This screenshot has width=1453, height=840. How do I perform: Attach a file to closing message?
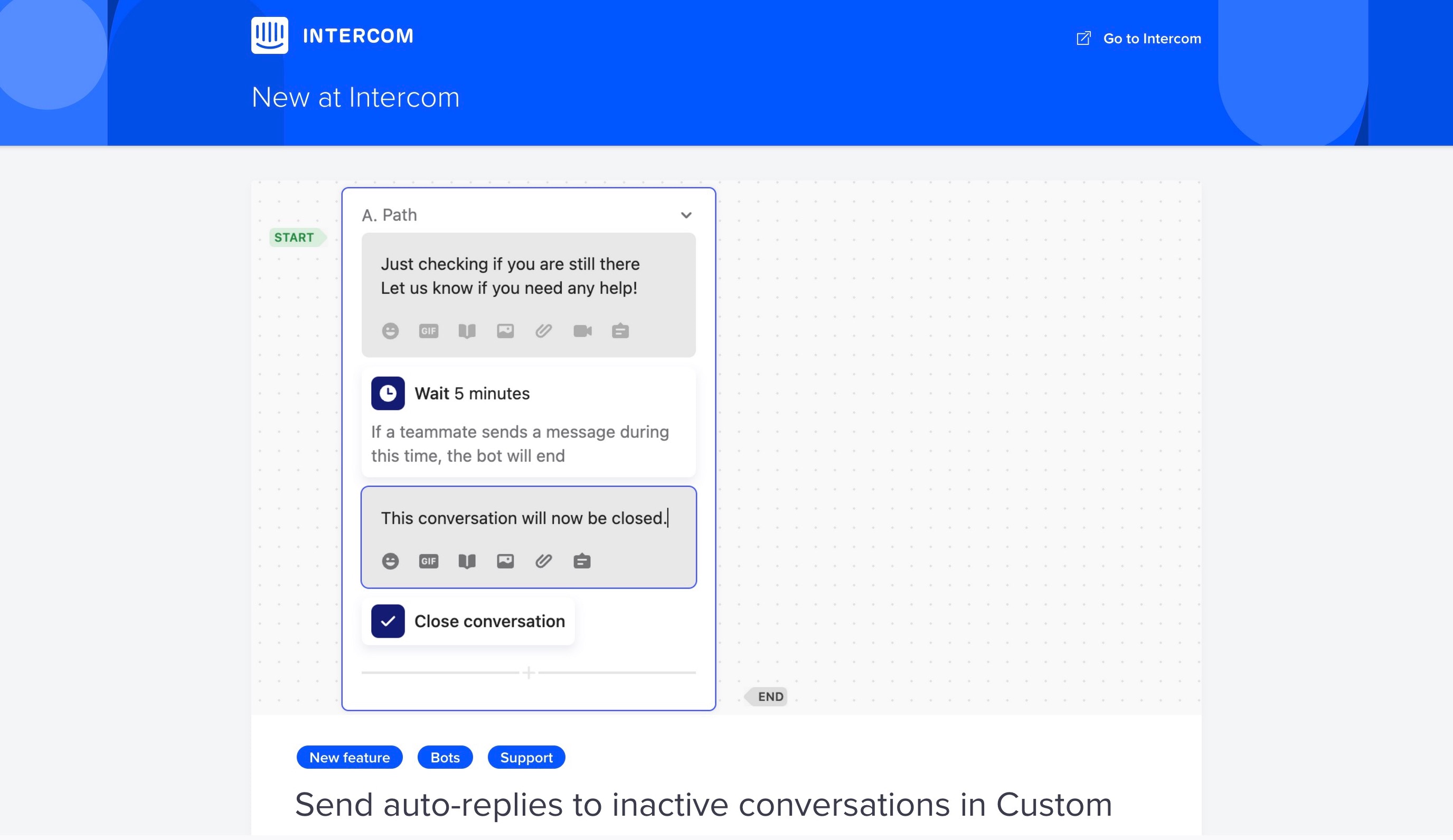(x=543, y=561)
